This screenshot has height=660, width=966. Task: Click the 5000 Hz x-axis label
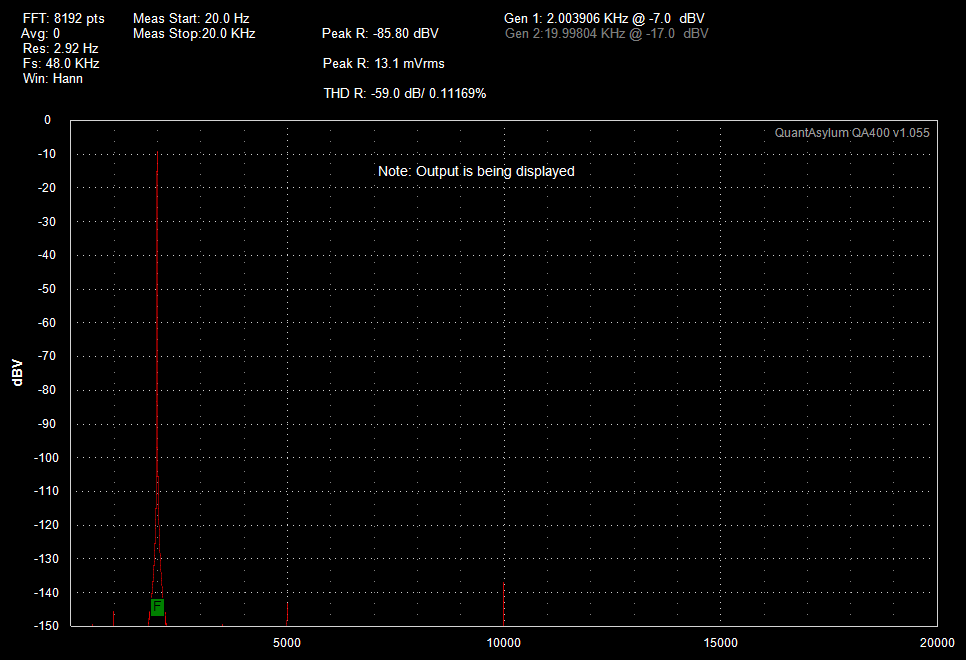[x=286, y=643]
